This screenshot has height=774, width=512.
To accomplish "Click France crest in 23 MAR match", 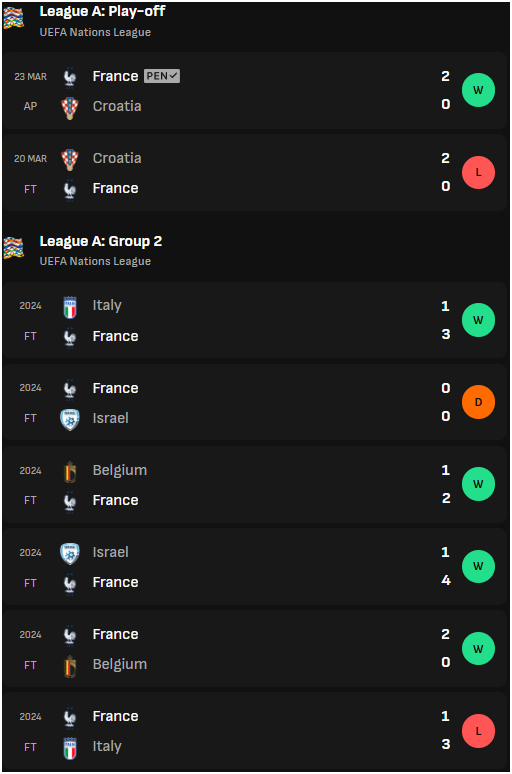I will [70, 77].
